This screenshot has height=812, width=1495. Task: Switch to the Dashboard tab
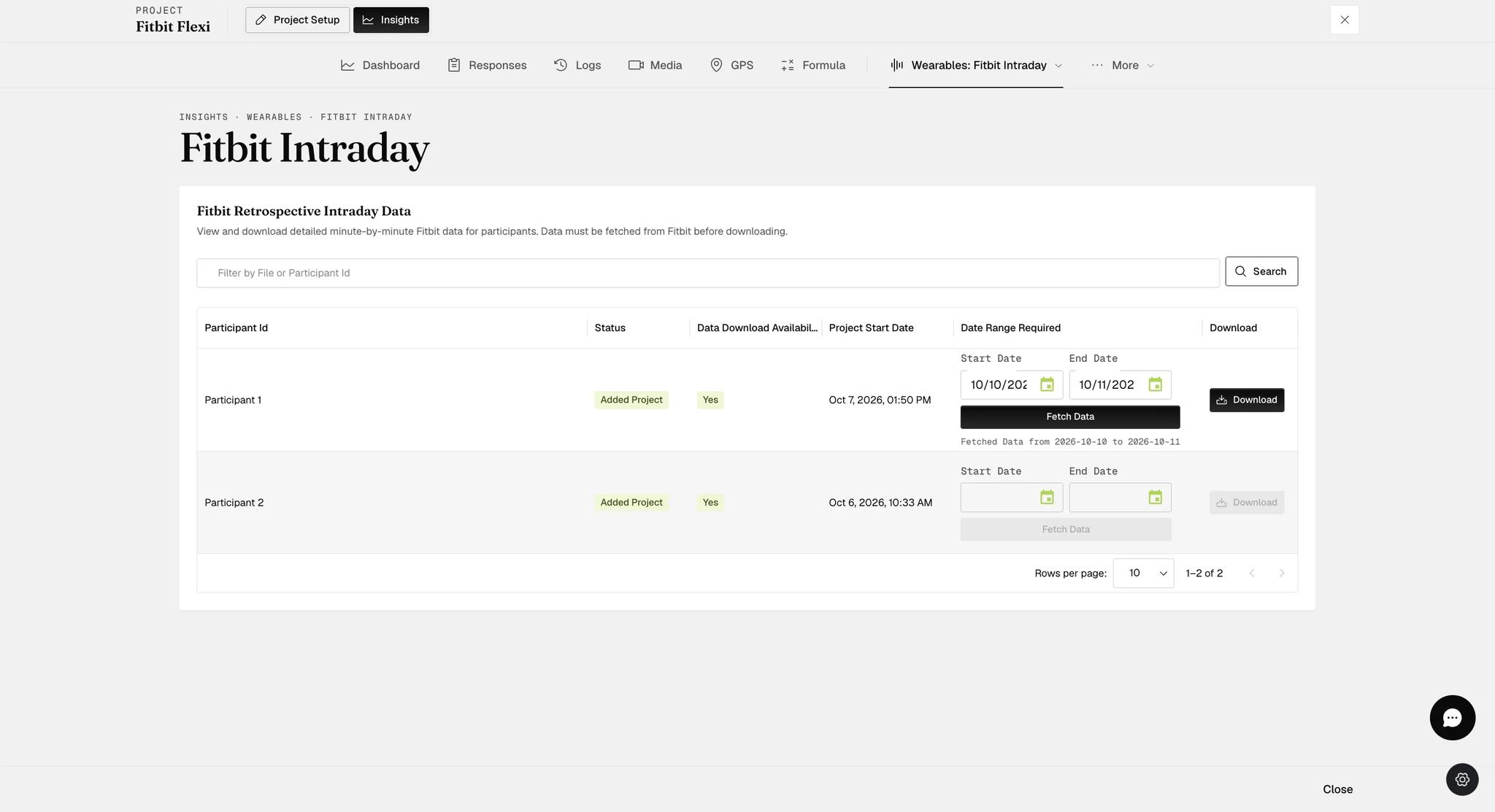(380, 66)
